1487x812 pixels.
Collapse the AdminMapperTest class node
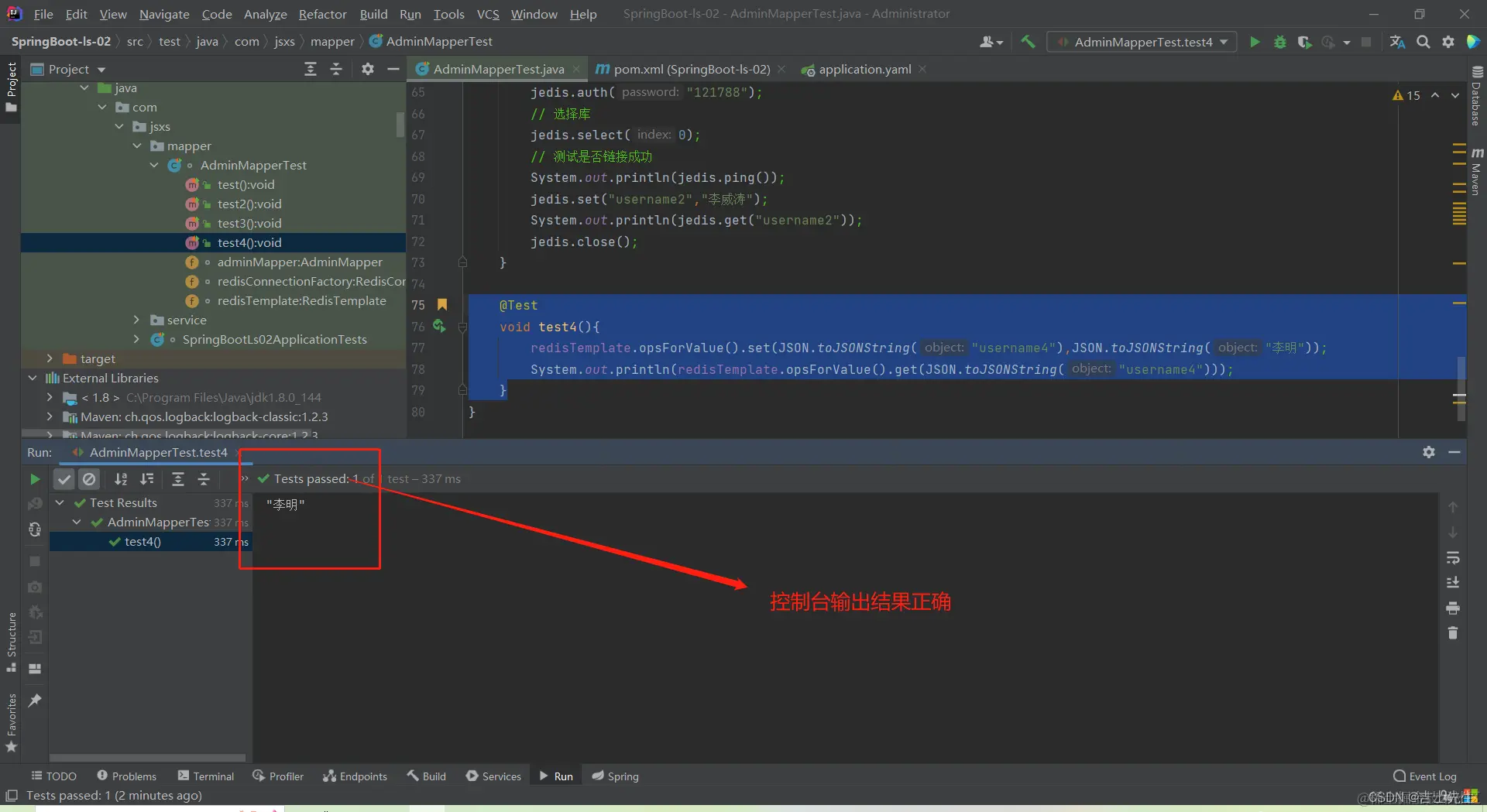coord(154,165)
